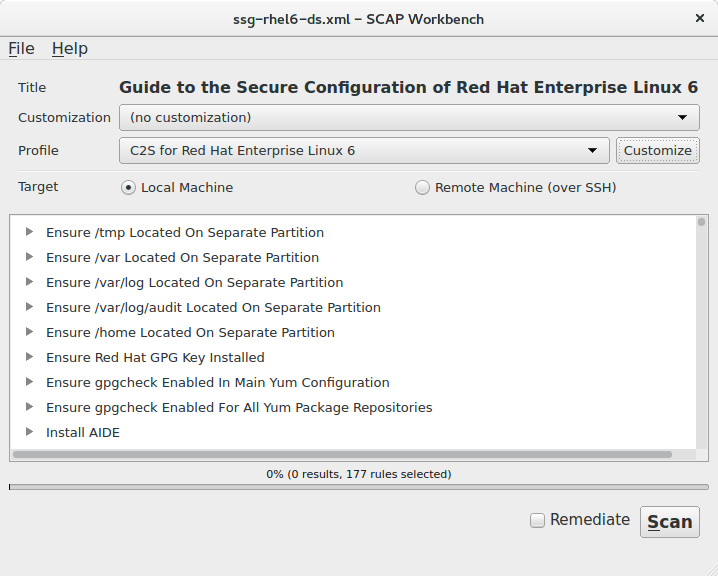
Task: Enable the Remediate checkbox
Action: [x=537, y=520]
